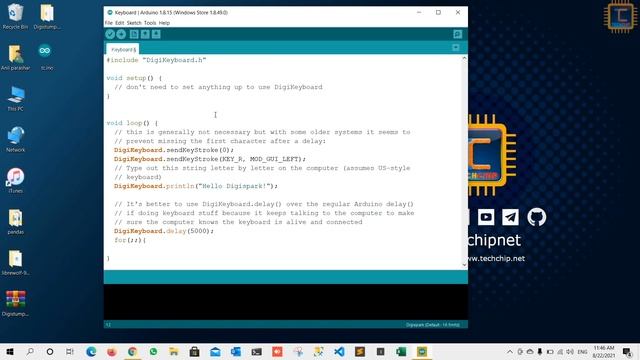
Task: Click the Digispark board label in status bar
Action: click(x=433, y=325)
